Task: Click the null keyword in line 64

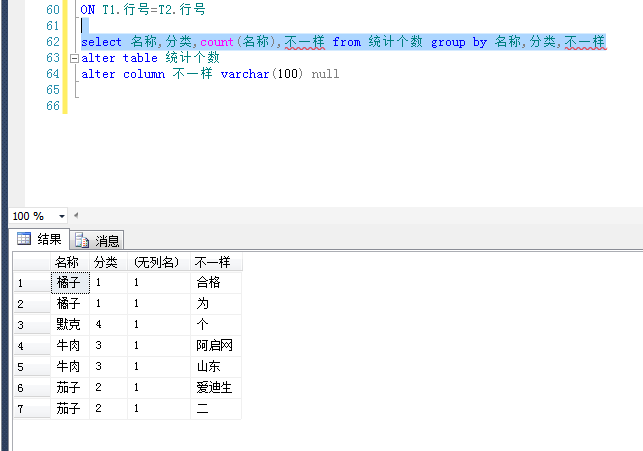Action: 325,74
